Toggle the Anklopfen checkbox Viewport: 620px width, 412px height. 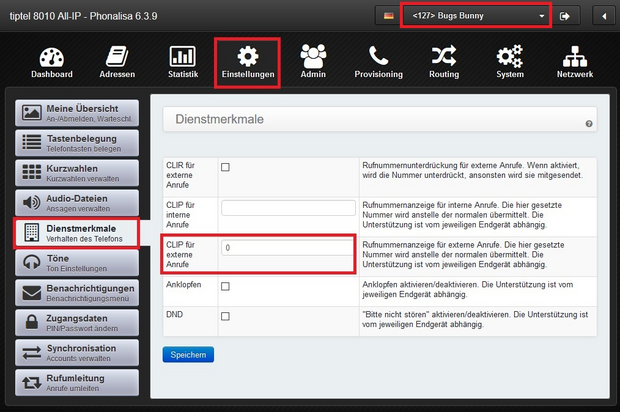(x=225, y=286)
